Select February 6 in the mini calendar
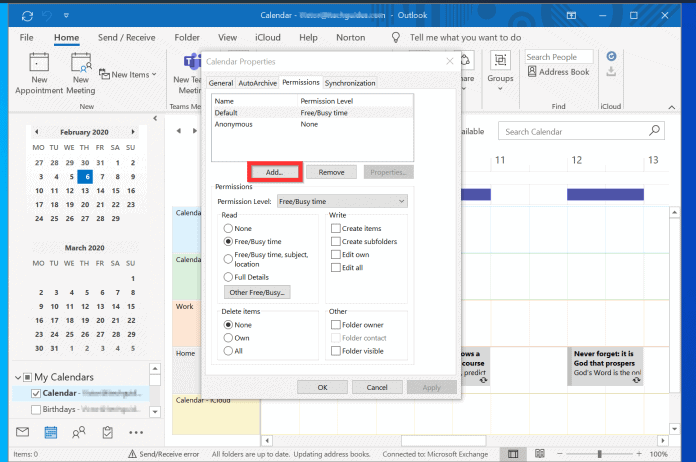696x462 pixels. coord(85,177)
